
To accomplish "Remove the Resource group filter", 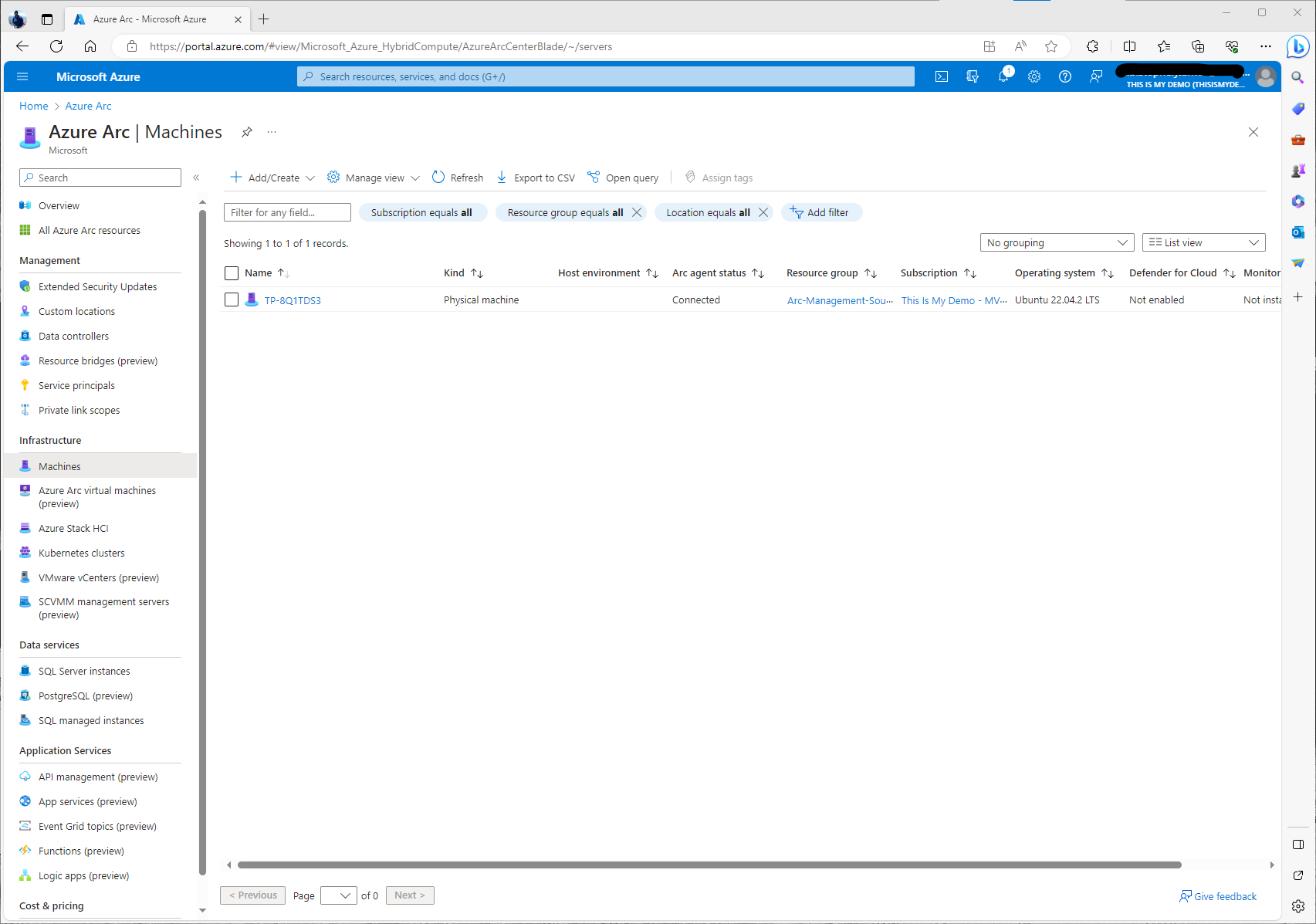I will click(x=637, y=212).
